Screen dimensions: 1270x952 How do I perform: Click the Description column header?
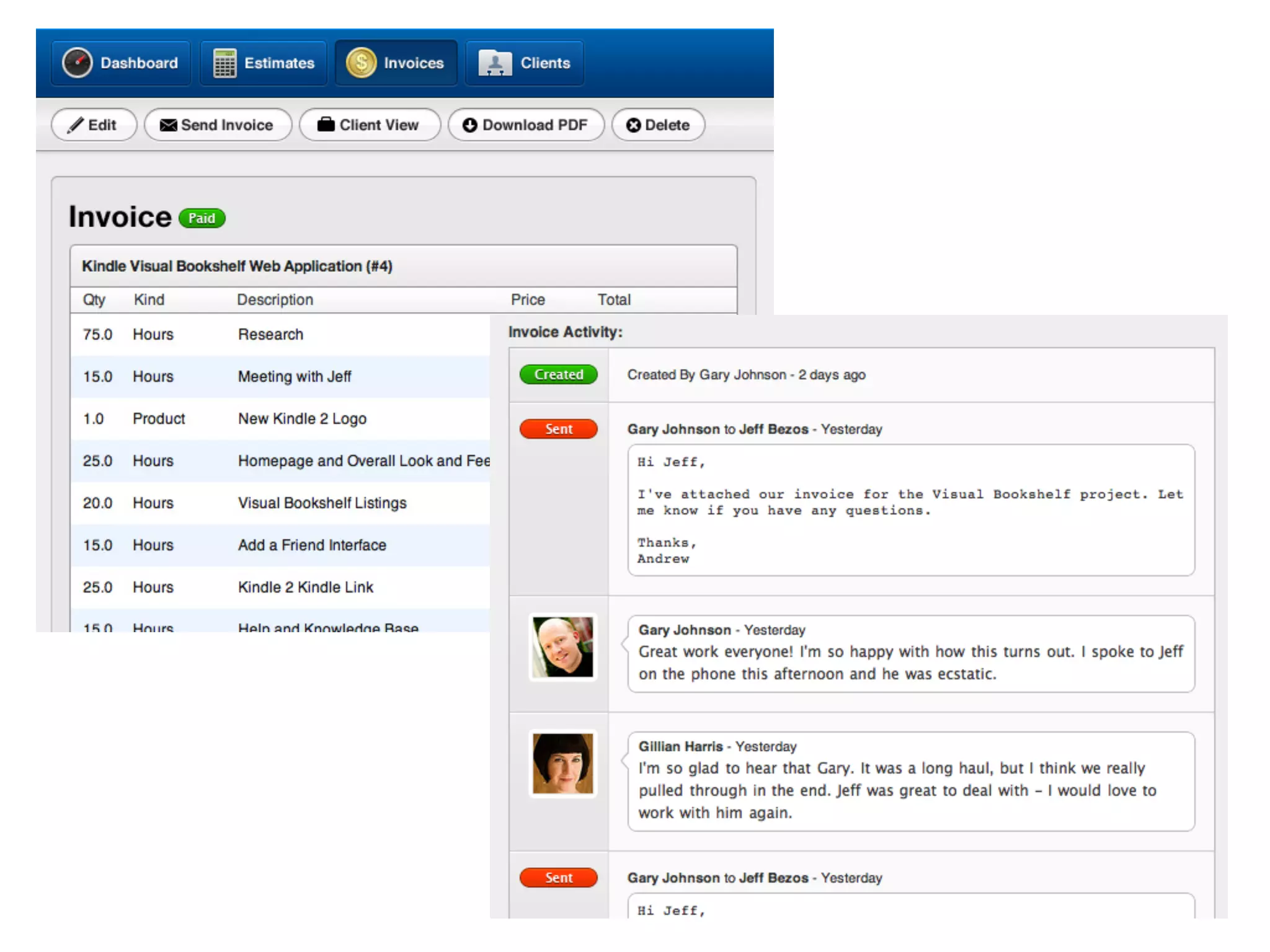coord(275,300)
